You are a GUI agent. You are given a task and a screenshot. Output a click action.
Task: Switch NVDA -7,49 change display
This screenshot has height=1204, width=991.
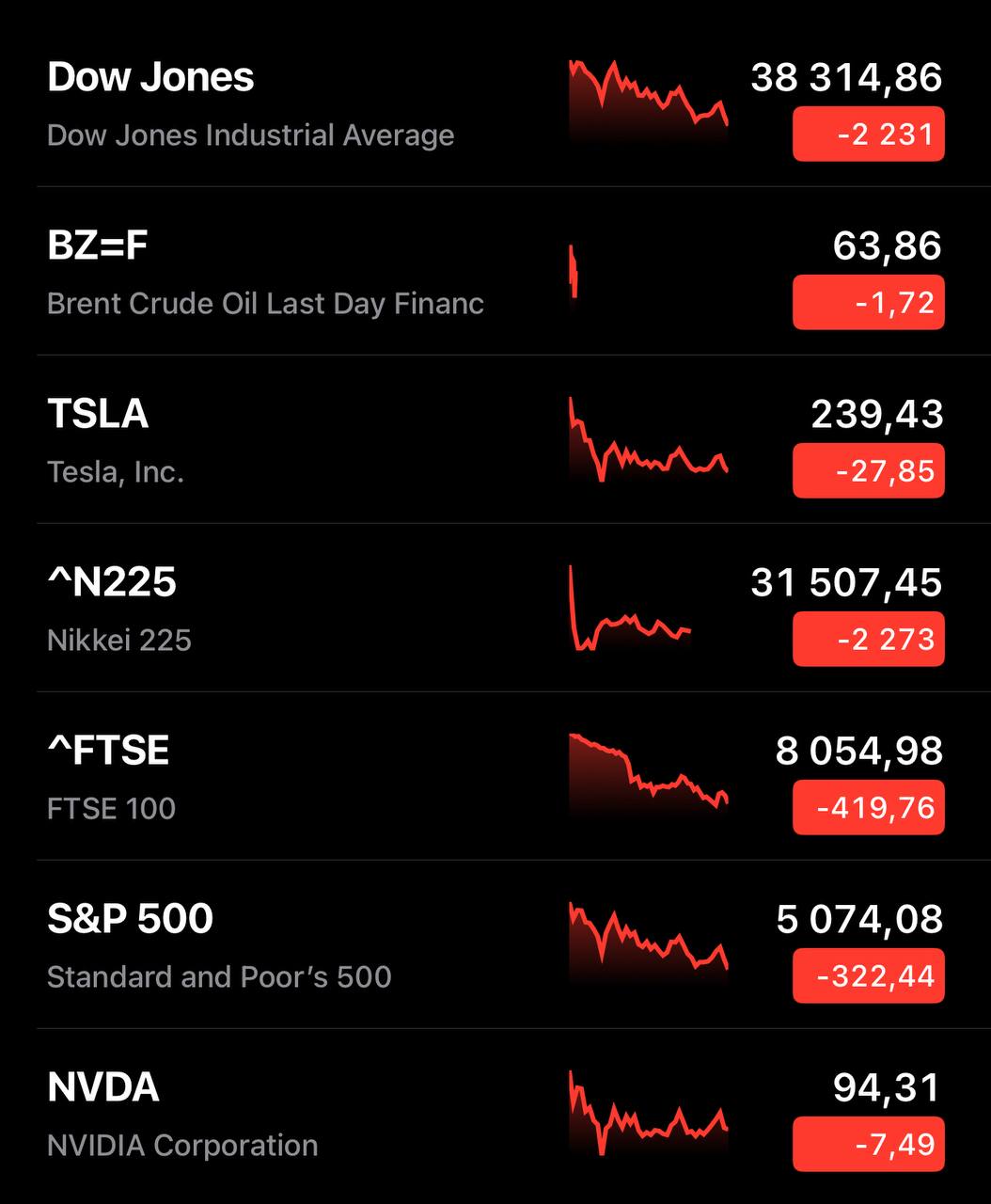pos(868,1145)
